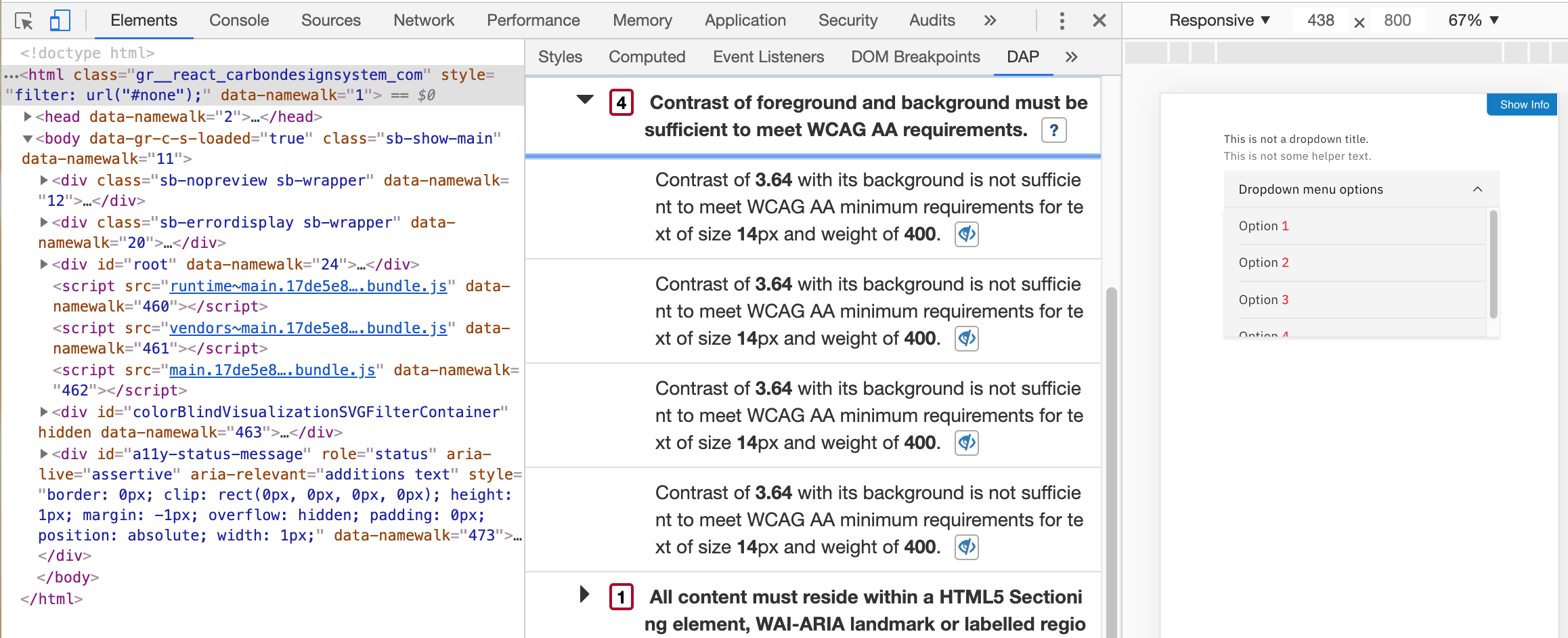
Task: Click the more panels chevron after the DAP tab
Action: pyautogui.click(x=1070, y=57)
